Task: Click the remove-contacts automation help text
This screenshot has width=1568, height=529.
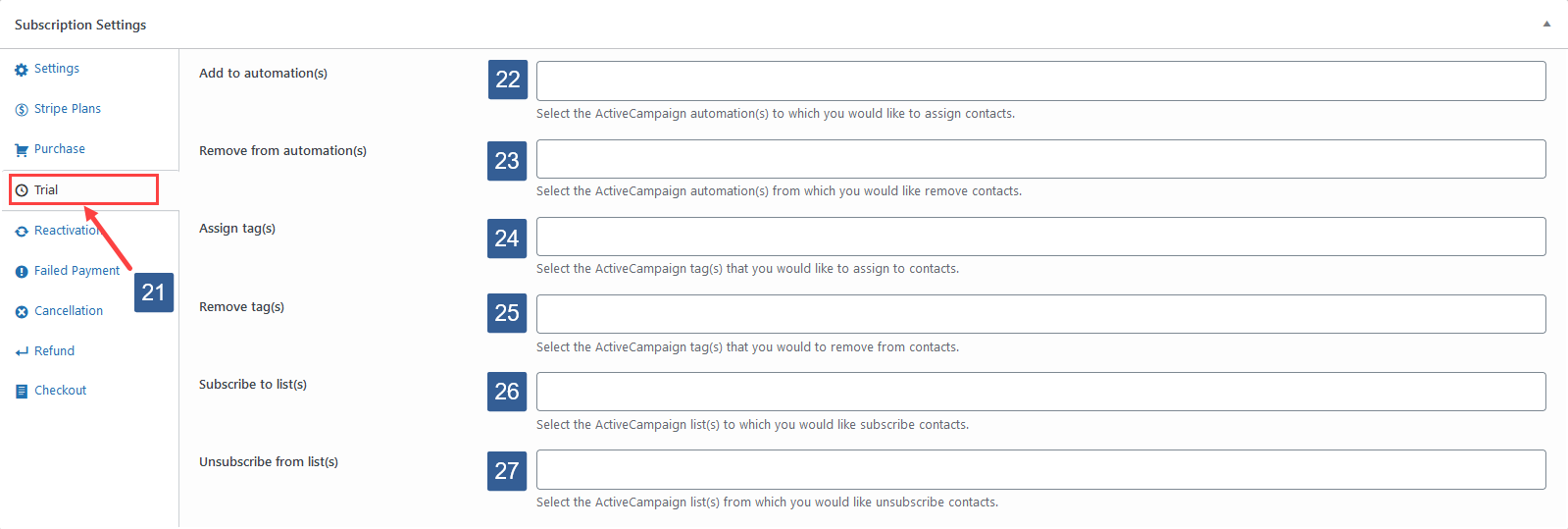Action: (x=779, y=191)
